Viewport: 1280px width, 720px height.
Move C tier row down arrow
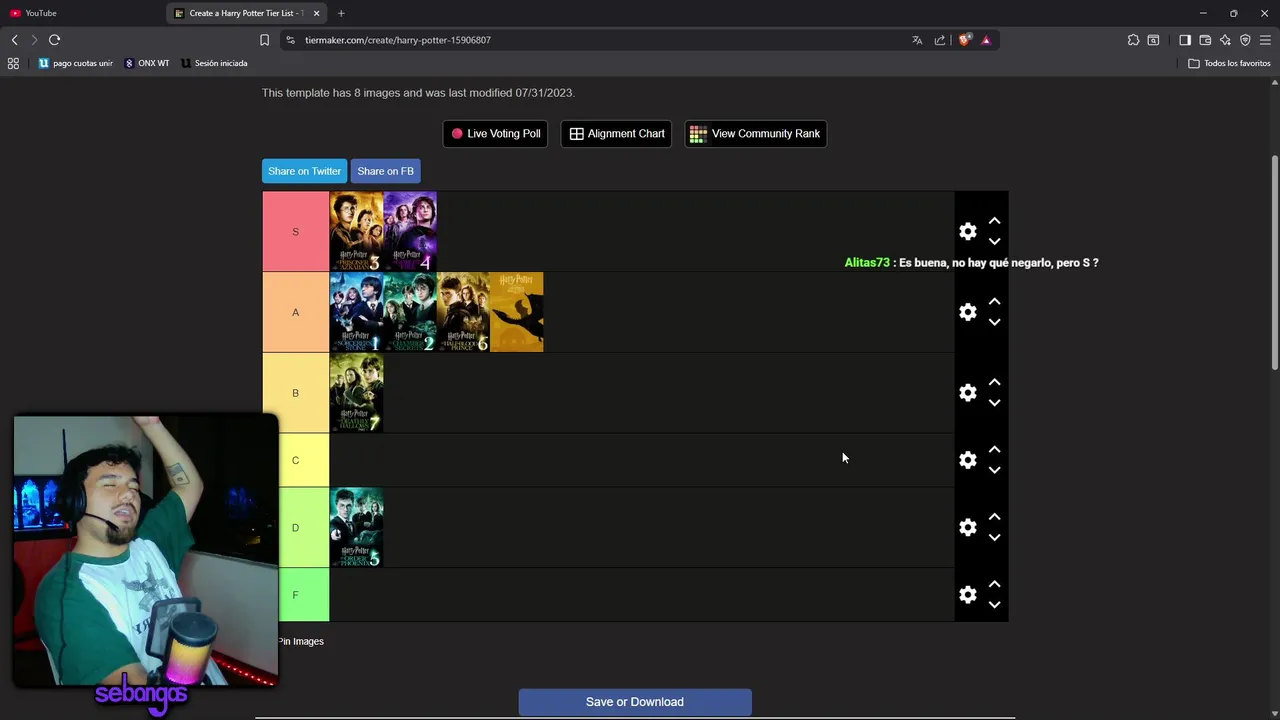994,470
